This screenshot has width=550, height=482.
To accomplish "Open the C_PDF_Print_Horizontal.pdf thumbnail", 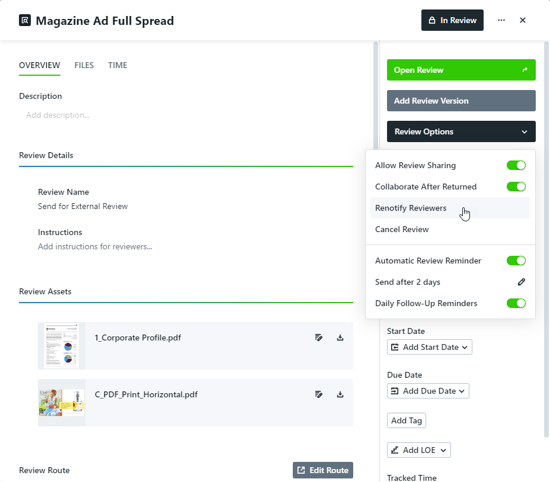I will (61, 403).
